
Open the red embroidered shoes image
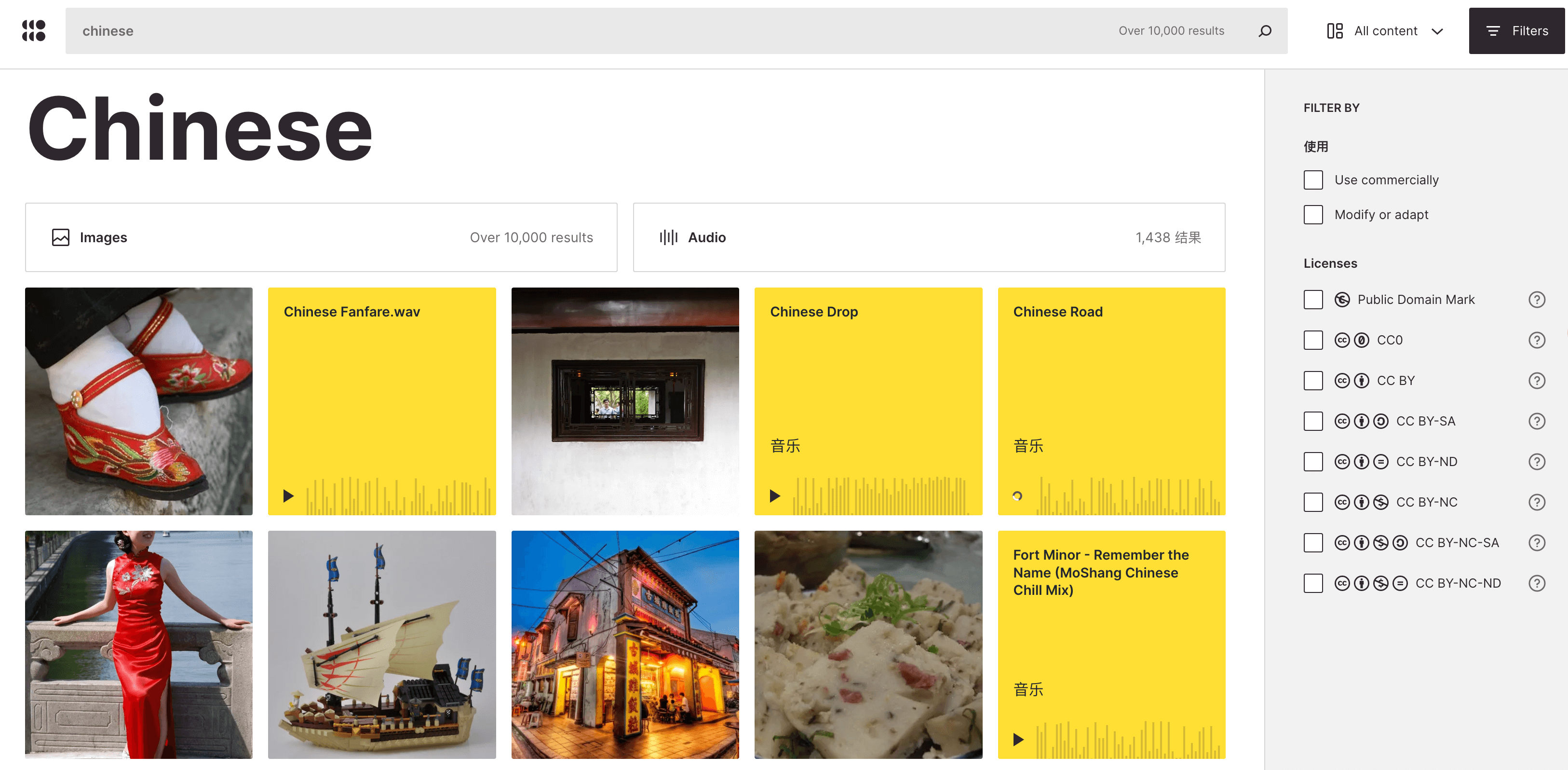(x=138, y=401)
